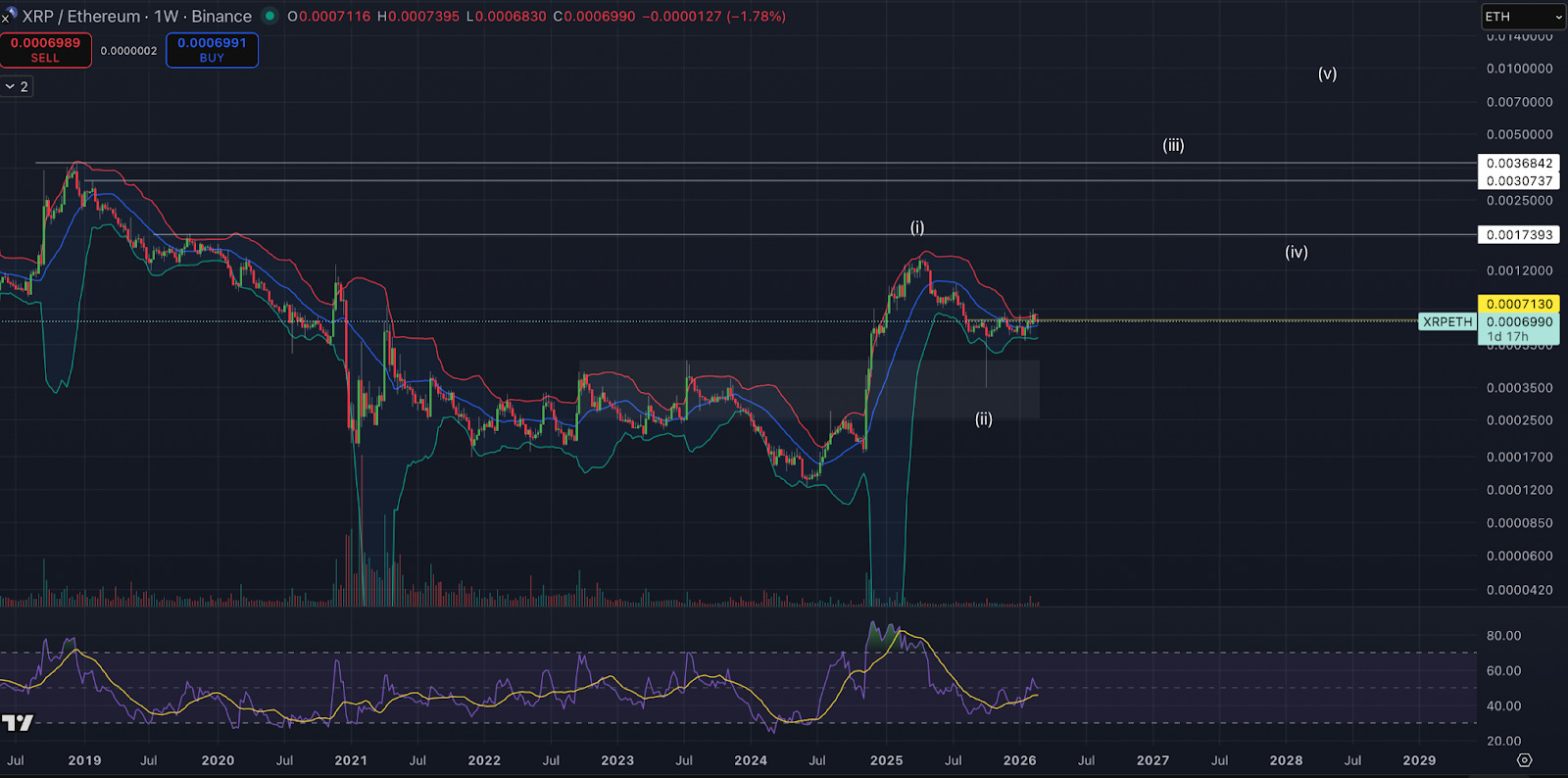Collapse the indicators legend showing 2

[17, 86]
